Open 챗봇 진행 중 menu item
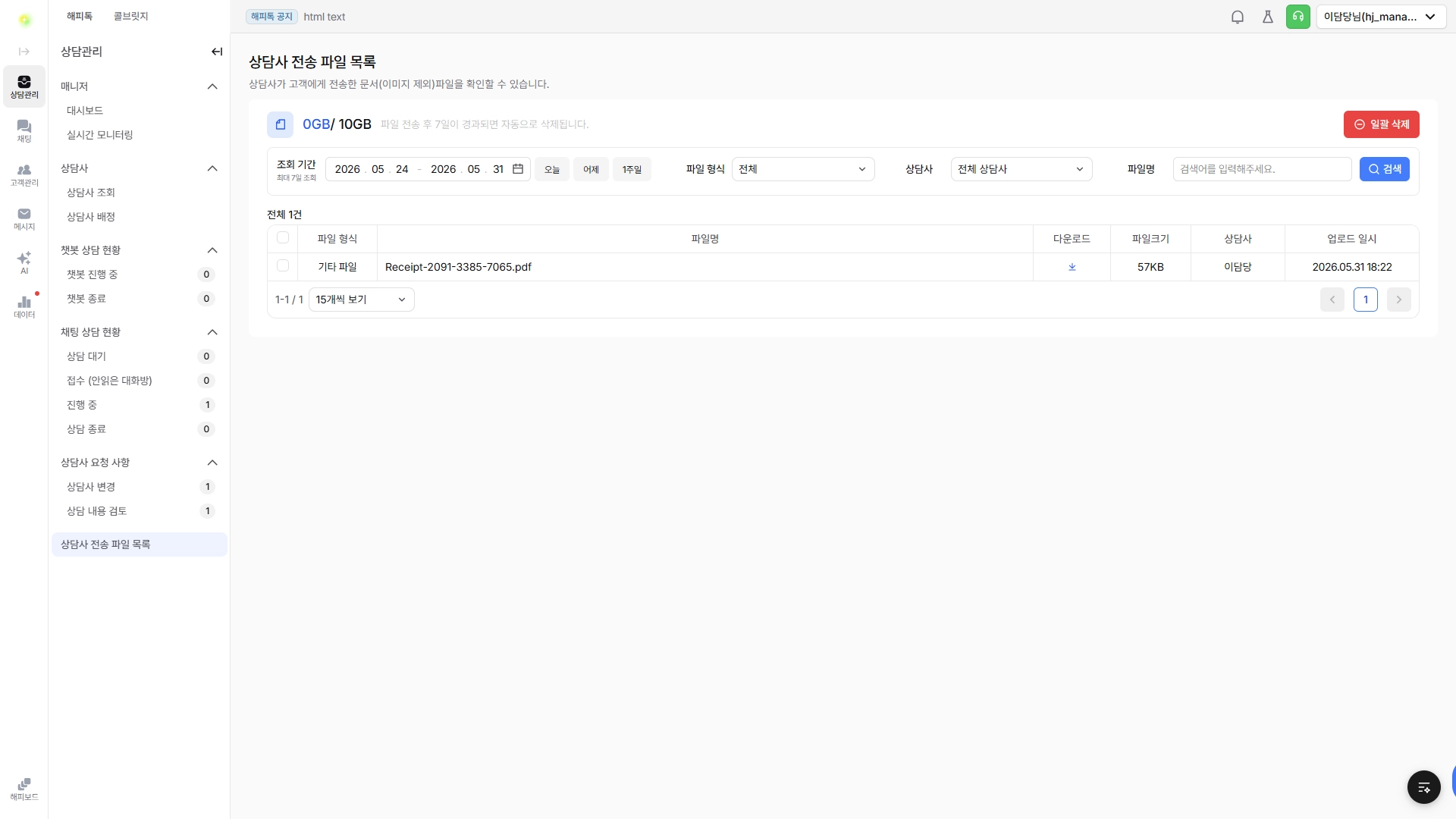The height and width of the screenshot is (819, 1456). 140,275
